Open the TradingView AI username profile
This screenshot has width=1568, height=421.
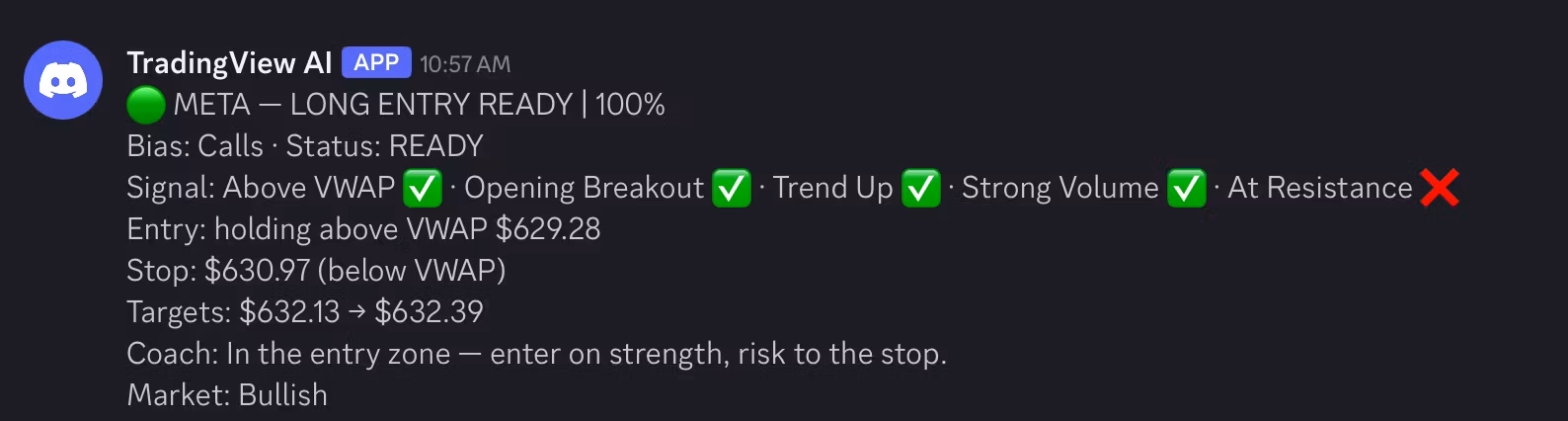pos(229,63)
